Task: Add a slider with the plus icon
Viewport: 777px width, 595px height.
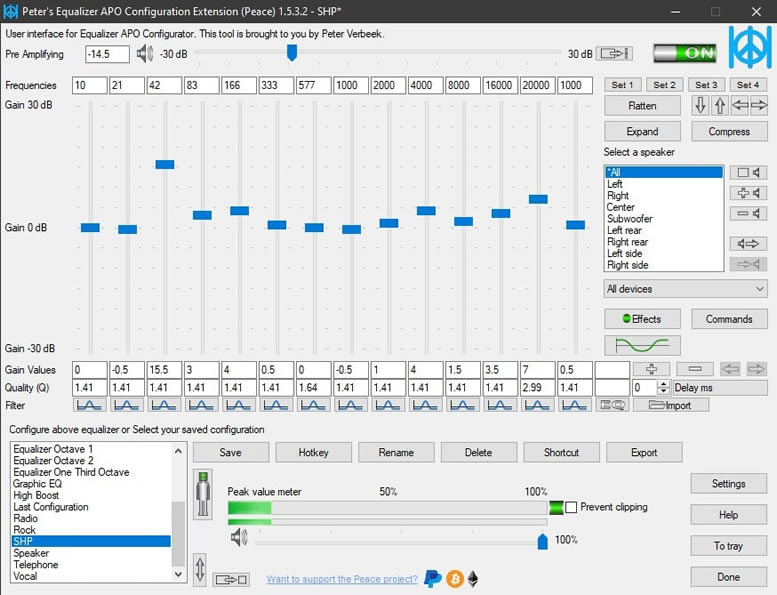Action: pyautogui.click(x=652, y=369)
